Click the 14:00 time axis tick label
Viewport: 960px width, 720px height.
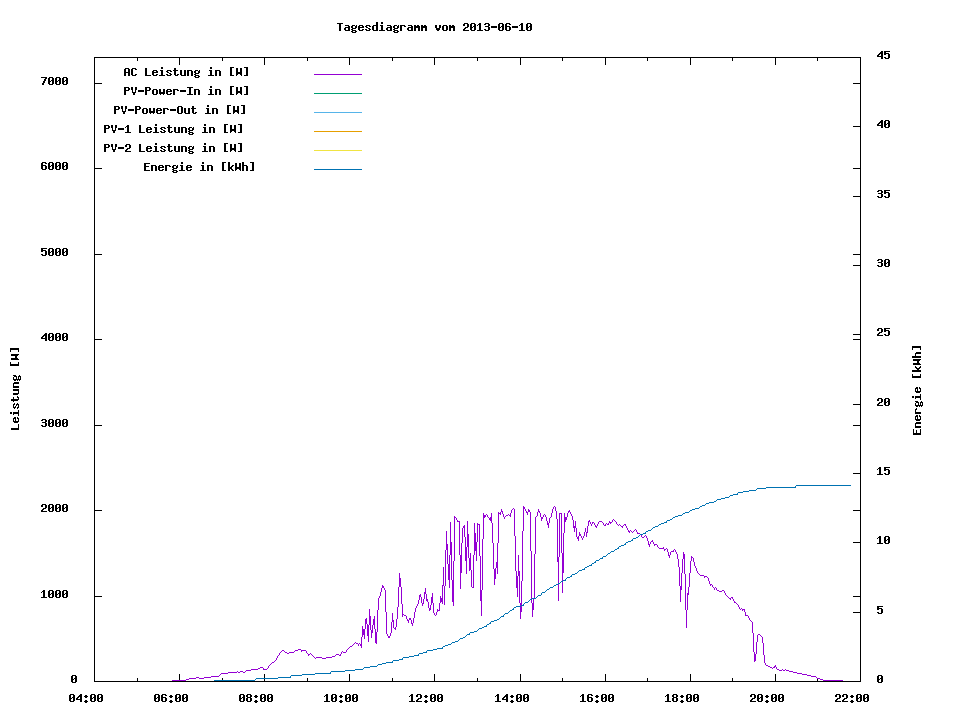click(512, 698)
